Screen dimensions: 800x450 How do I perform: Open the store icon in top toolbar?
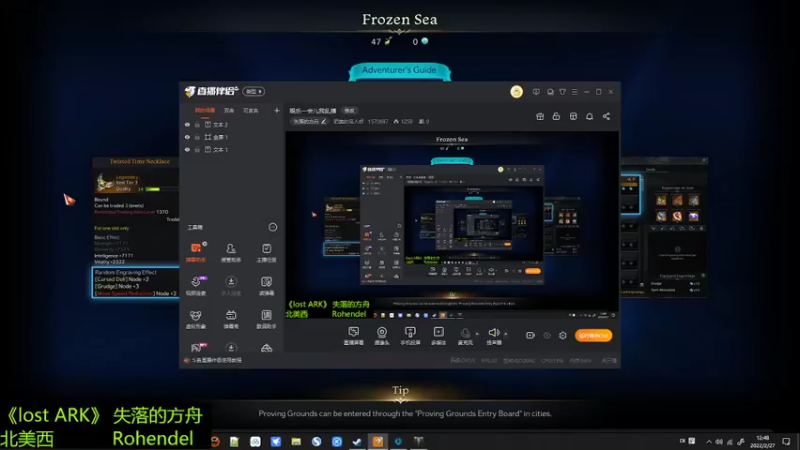[x=573, y=116]
